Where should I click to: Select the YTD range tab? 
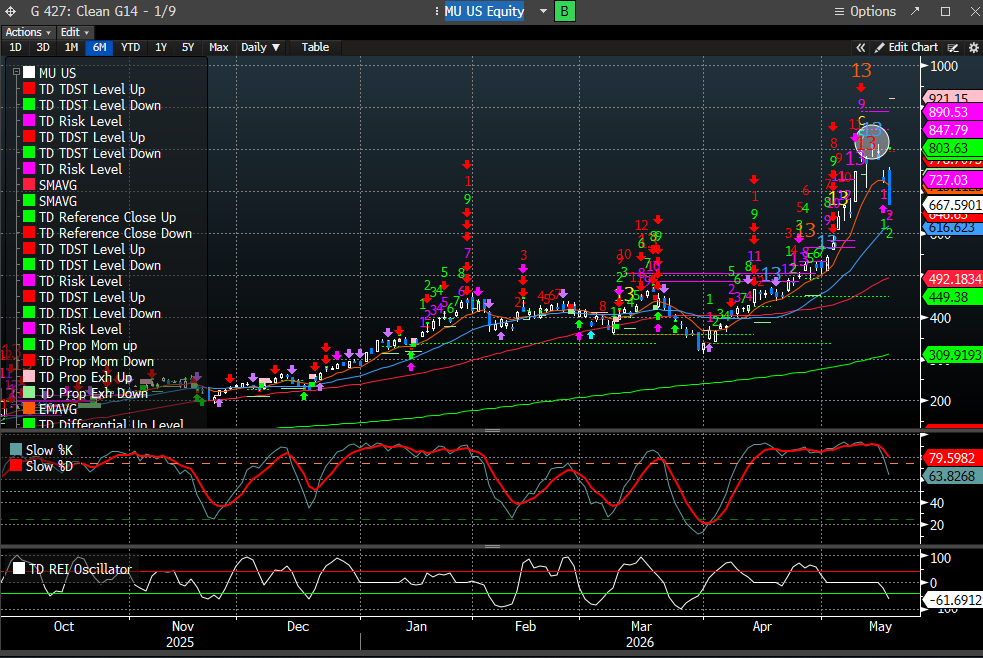[130, 48]
